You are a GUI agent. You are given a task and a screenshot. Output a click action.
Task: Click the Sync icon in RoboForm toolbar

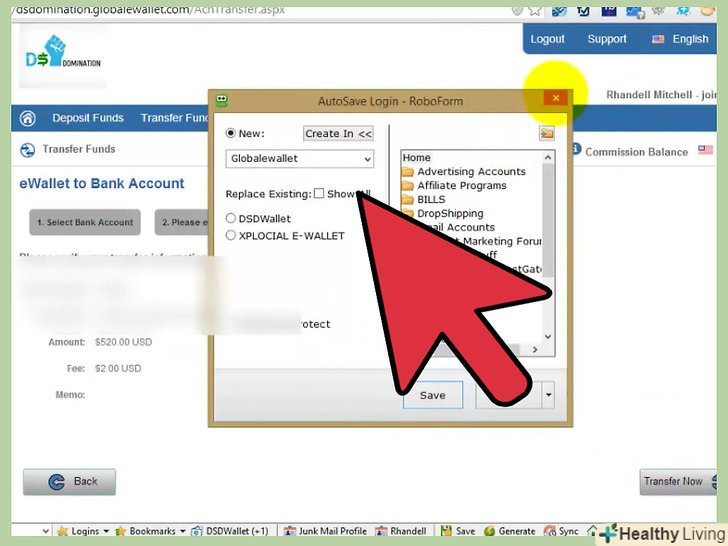pyautogui.click(x=550, y=530)
